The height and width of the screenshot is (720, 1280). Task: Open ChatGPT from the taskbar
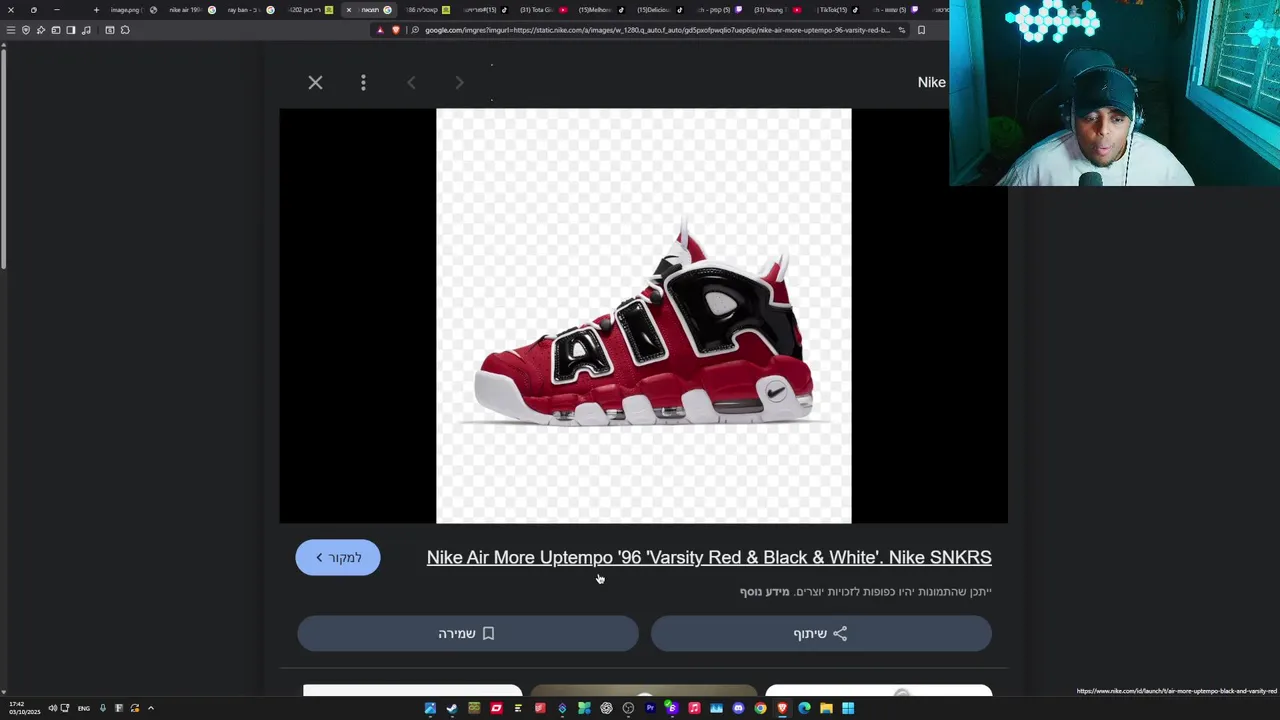(x=606, y=708)
